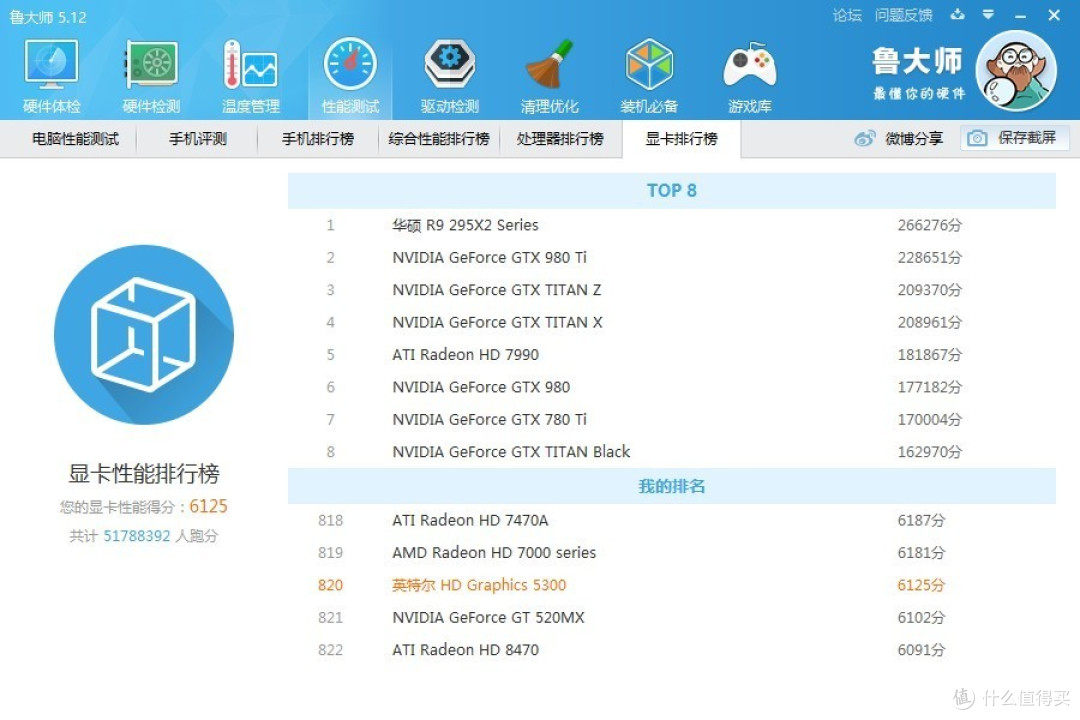The width and height of the screenshot is (1080, 720).
Task: Open the 问题反馈 feedback link
Action: 904,15
